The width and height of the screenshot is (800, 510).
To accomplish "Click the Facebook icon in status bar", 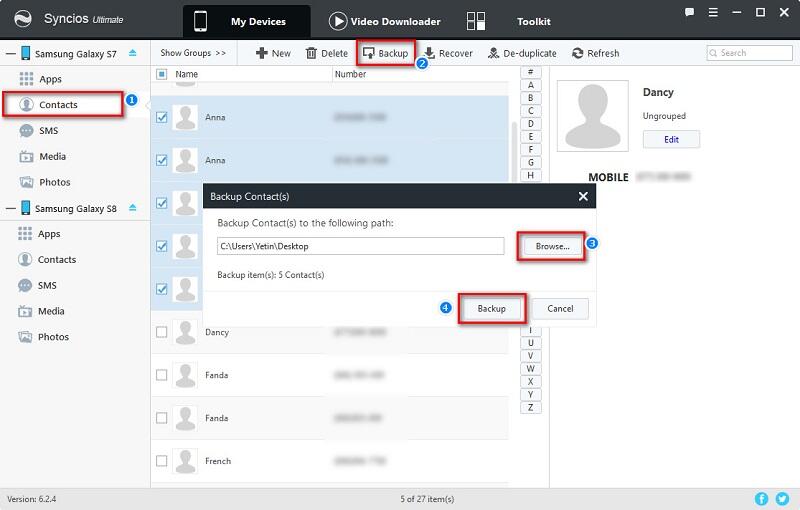I will click(x=762, y=498).
